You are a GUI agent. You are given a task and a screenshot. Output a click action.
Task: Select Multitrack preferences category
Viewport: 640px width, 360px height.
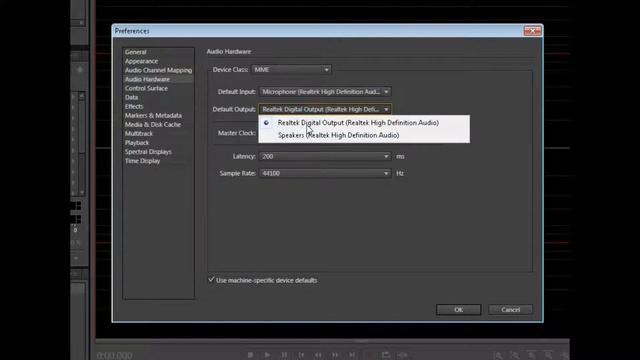139,133
